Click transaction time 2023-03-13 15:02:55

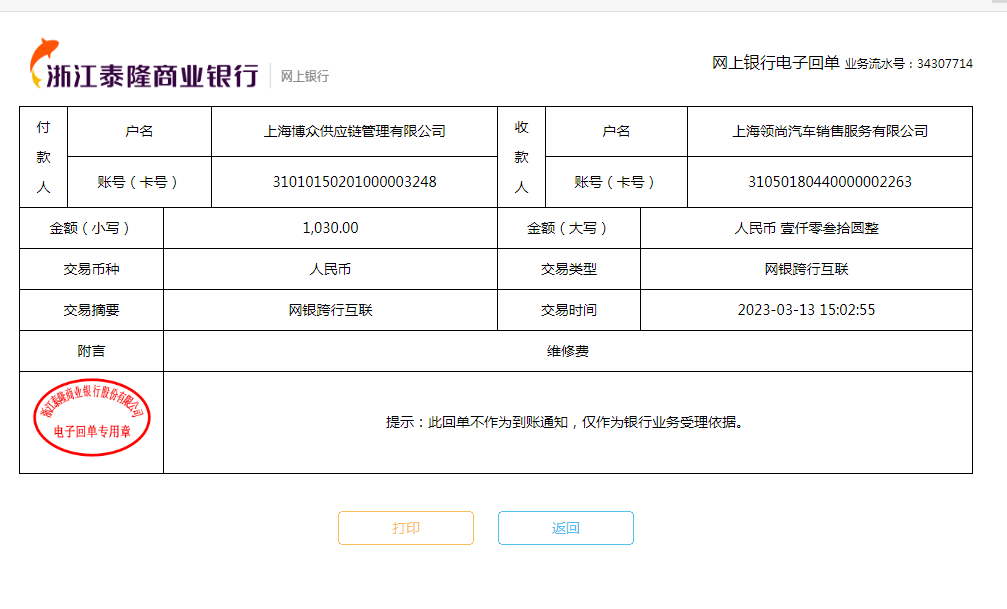[x=806, y=310]
